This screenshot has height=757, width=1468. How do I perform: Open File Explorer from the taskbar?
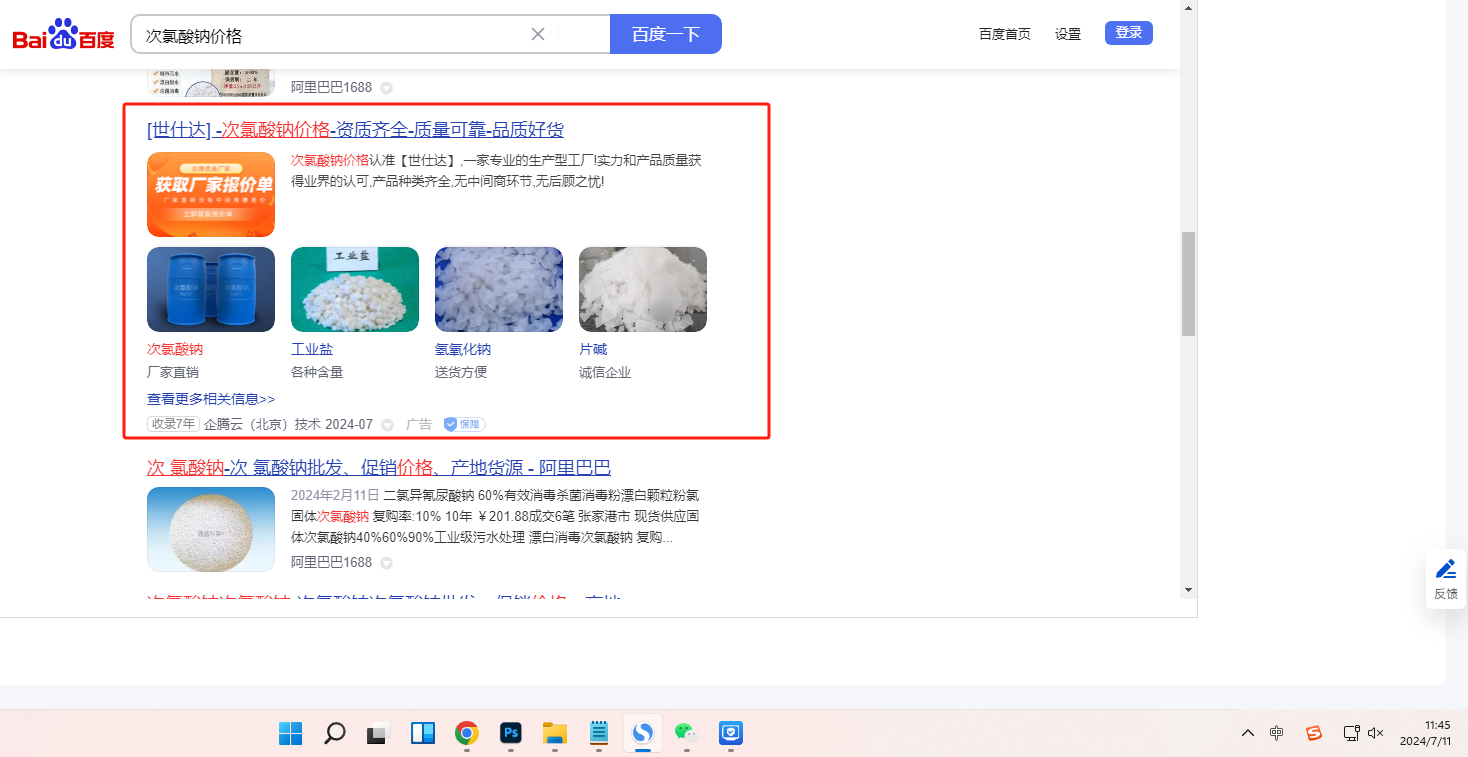coord(555,733)
